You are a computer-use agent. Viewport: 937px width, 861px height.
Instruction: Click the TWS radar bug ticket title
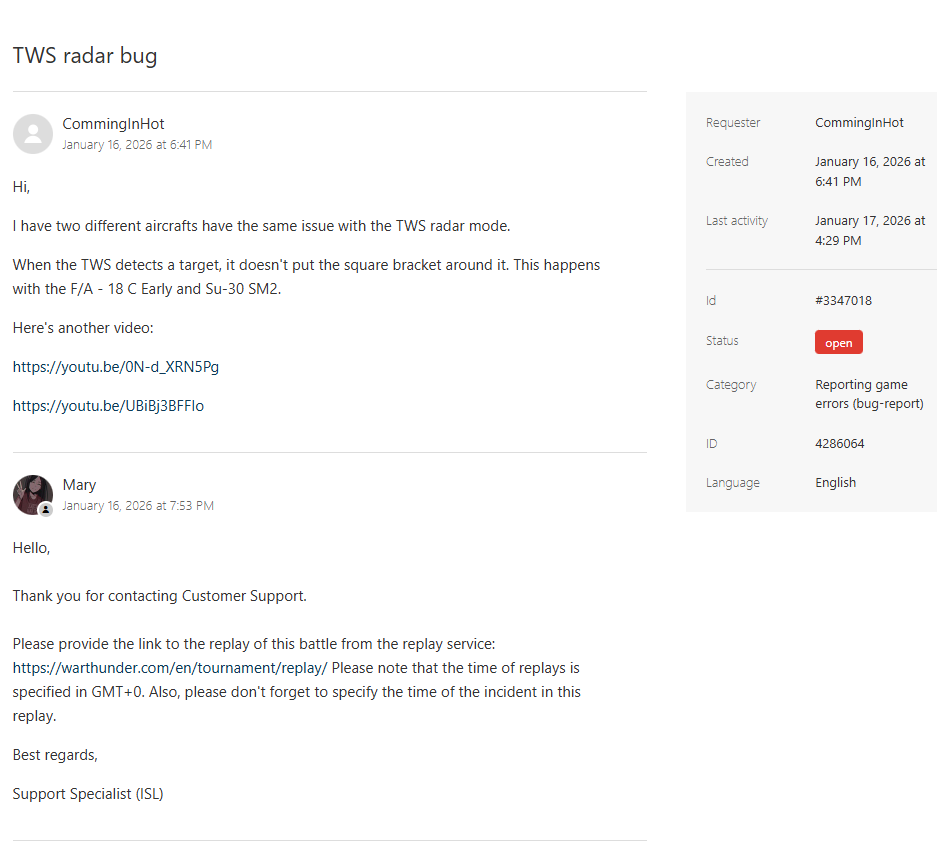point(85,56)
